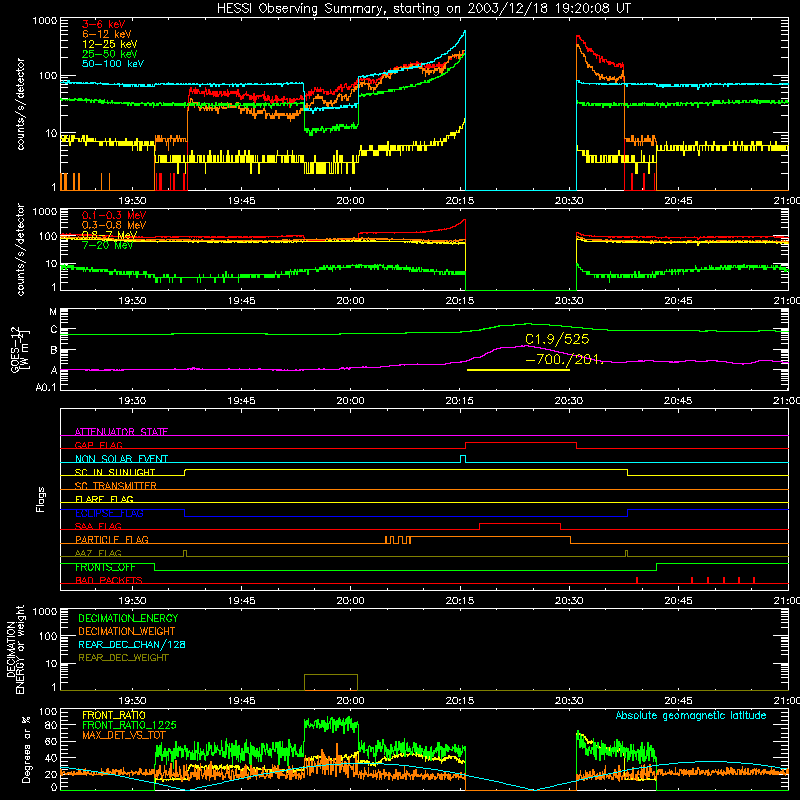Select the M flux class tick label

pyautogui.click(x=53, y=312)
